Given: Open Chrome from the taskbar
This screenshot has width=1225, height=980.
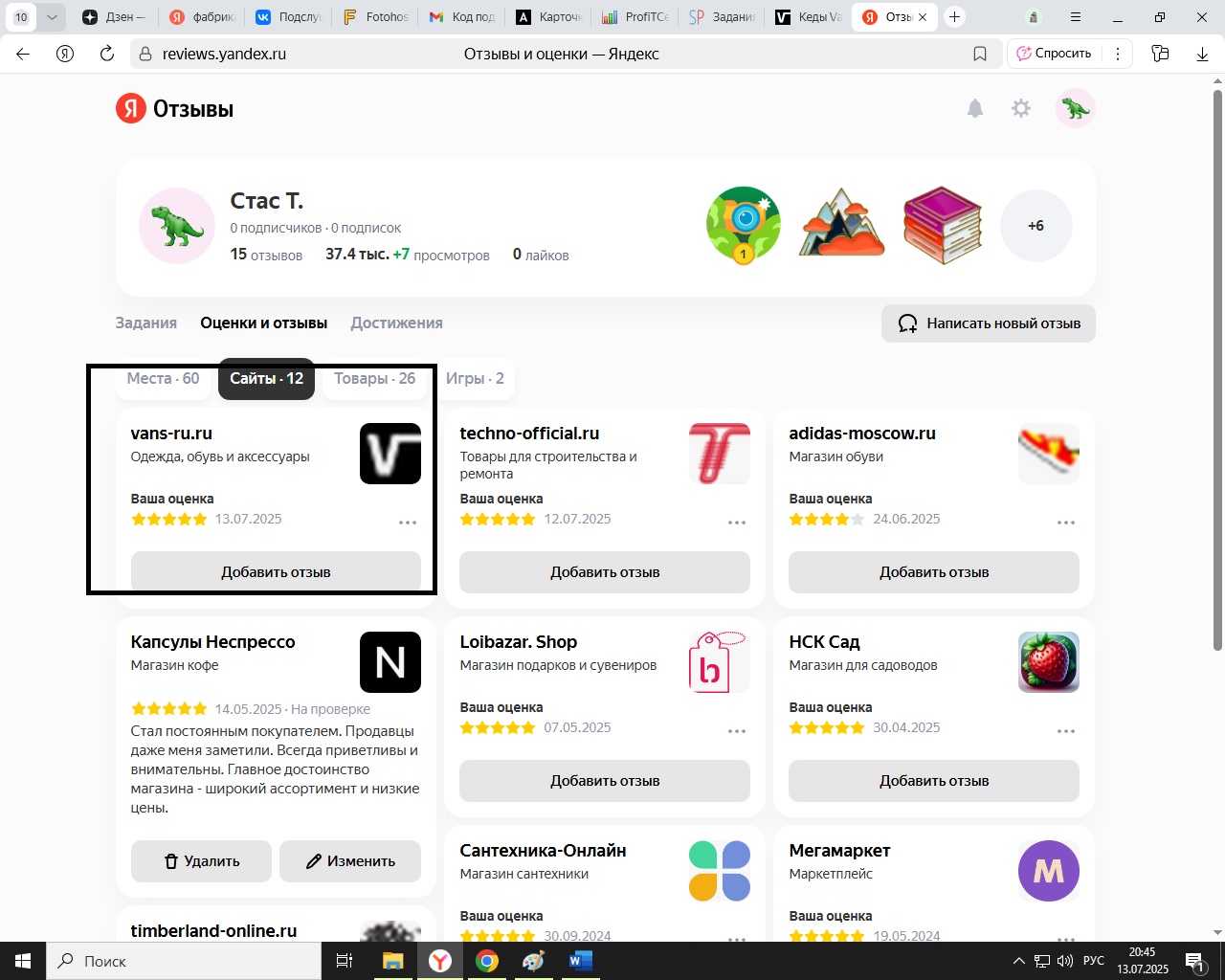Looking at the screenshot, I should pyautogui.click(x=487, y=961).
